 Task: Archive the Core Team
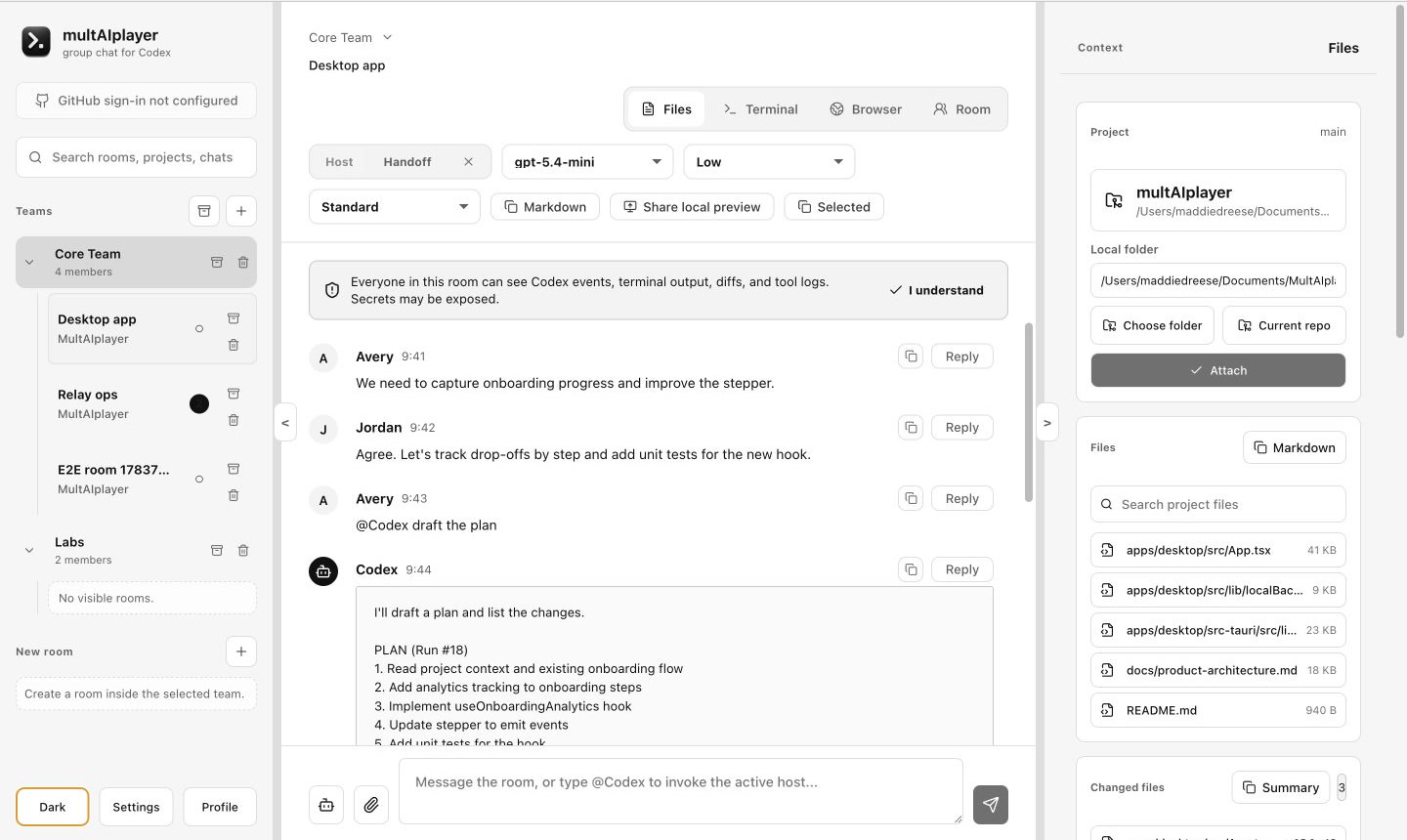(x=217, y=262)
